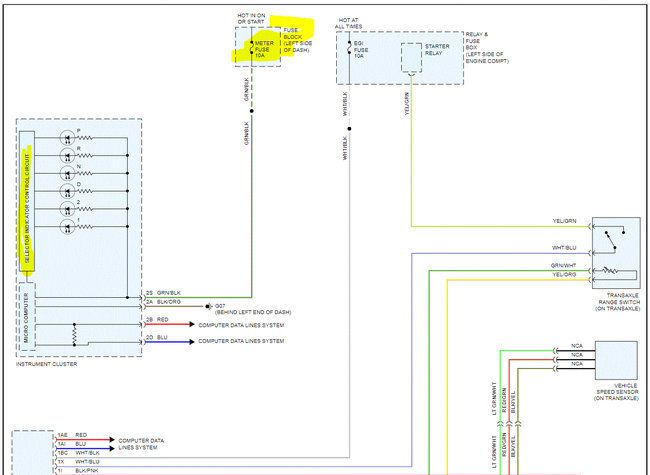Click the 'METER FUSE 10A' label
This screenshot has height=475, width=650.
[x=264, y=49]
